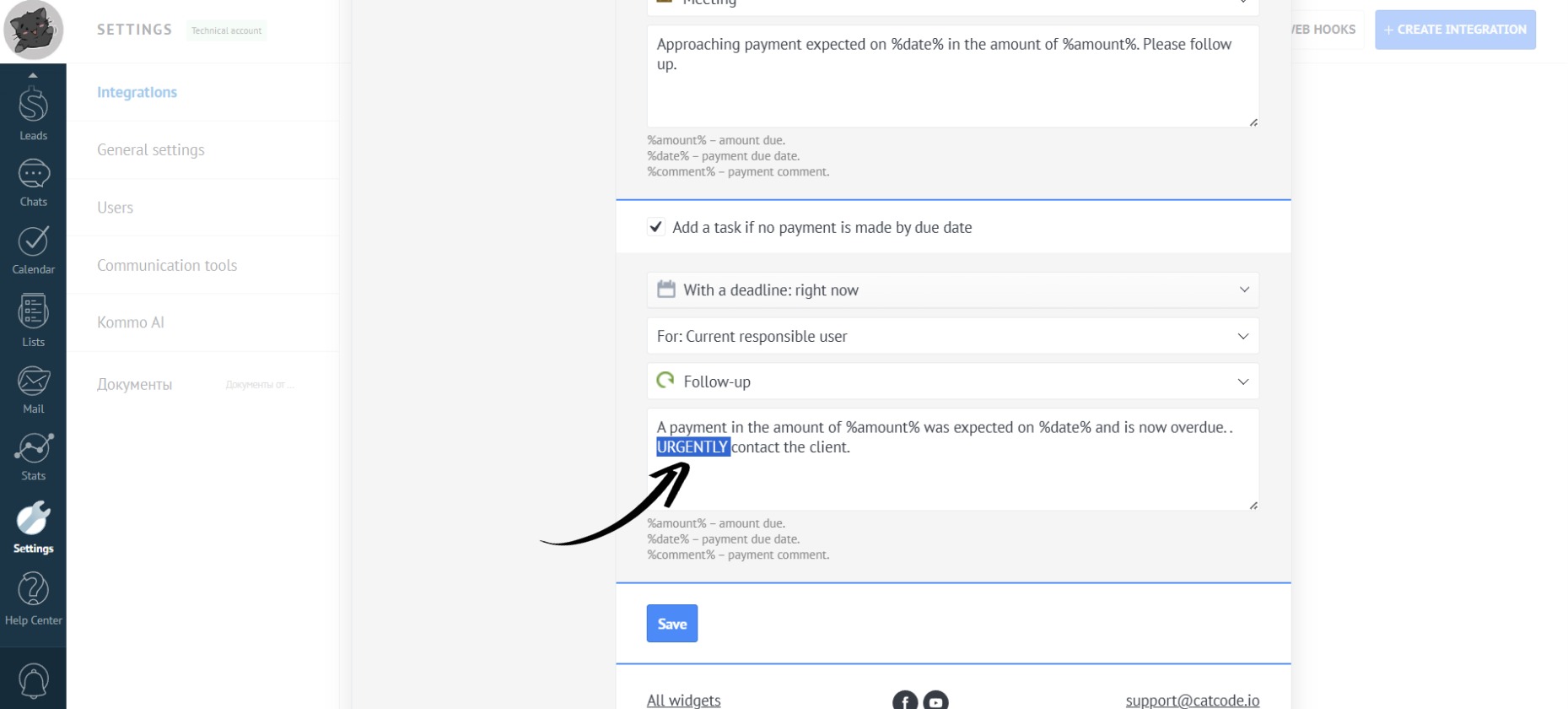Open the Facebook social icon
This screenshot has height=709, width=1568.
[x=904, y=701]
